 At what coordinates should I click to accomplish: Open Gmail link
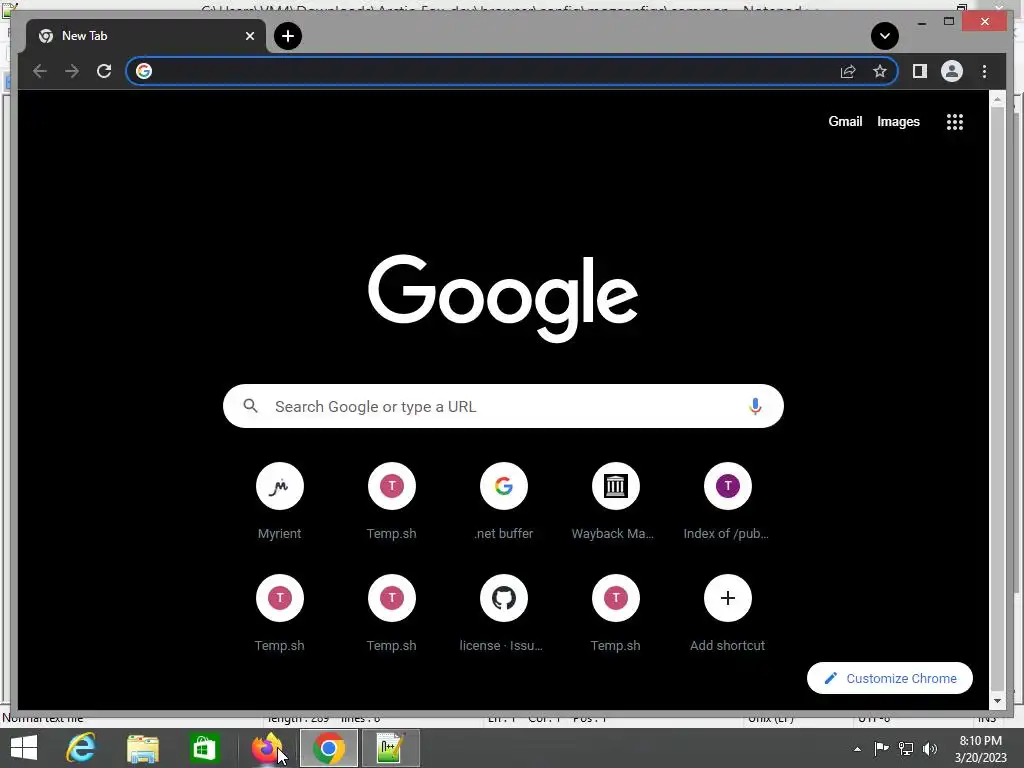point(845,121)
